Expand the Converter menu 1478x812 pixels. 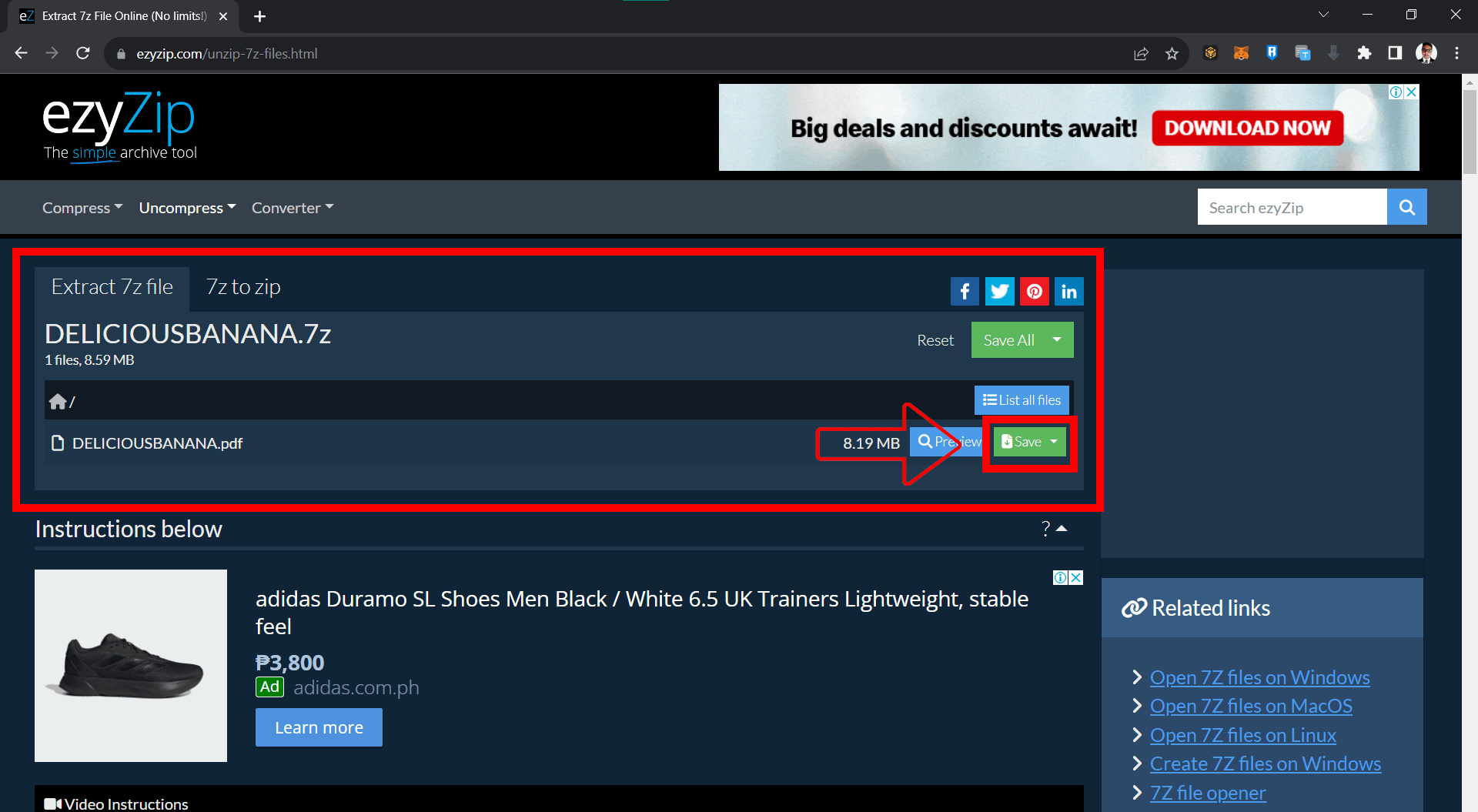click(x=292, y=208)
